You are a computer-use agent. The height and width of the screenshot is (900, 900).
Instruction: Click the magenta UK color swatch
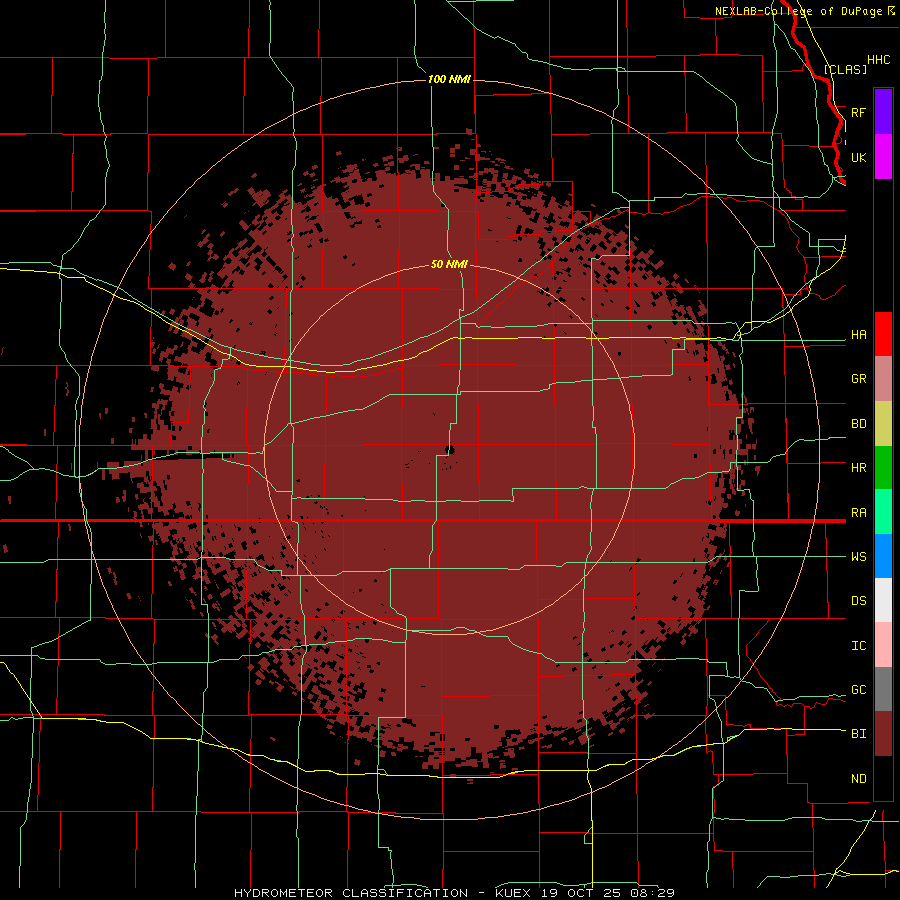click(x=883, y=157)
